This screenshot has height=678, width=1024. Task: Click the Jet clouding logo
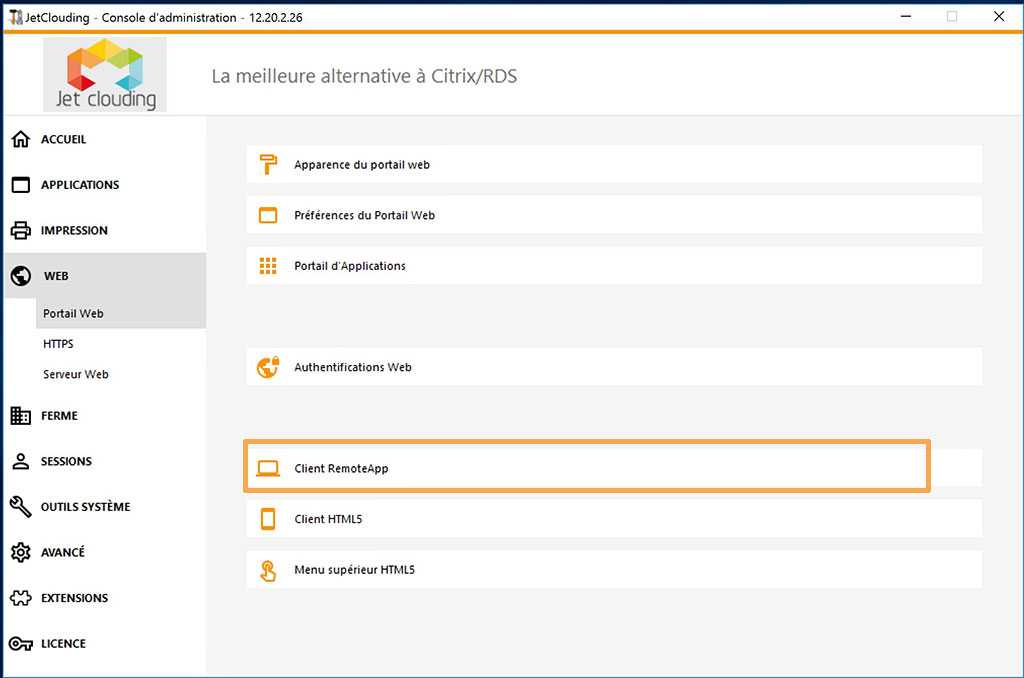(x=104, y=73)
